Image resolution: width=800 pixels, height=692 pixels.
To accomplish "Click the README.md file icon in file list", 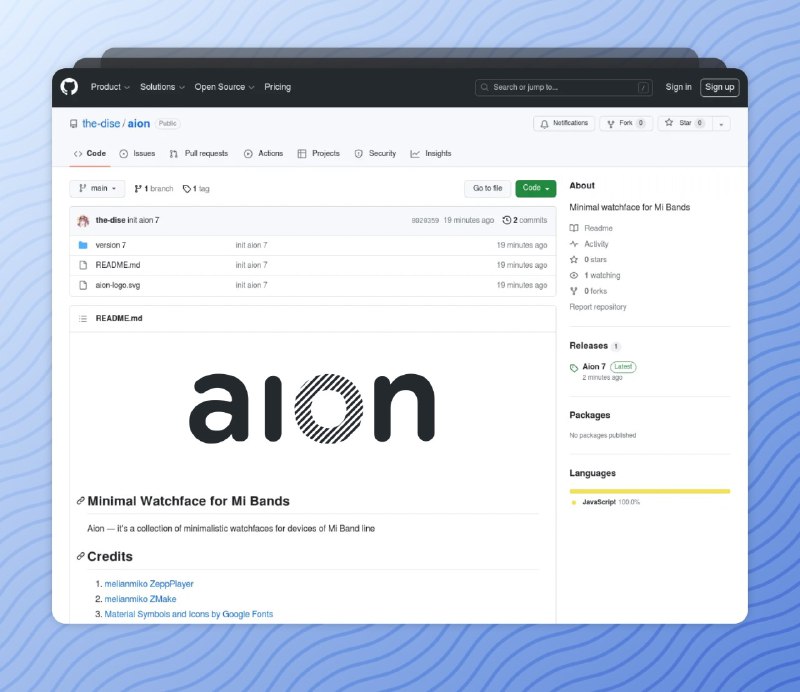I will coord(83,265).
